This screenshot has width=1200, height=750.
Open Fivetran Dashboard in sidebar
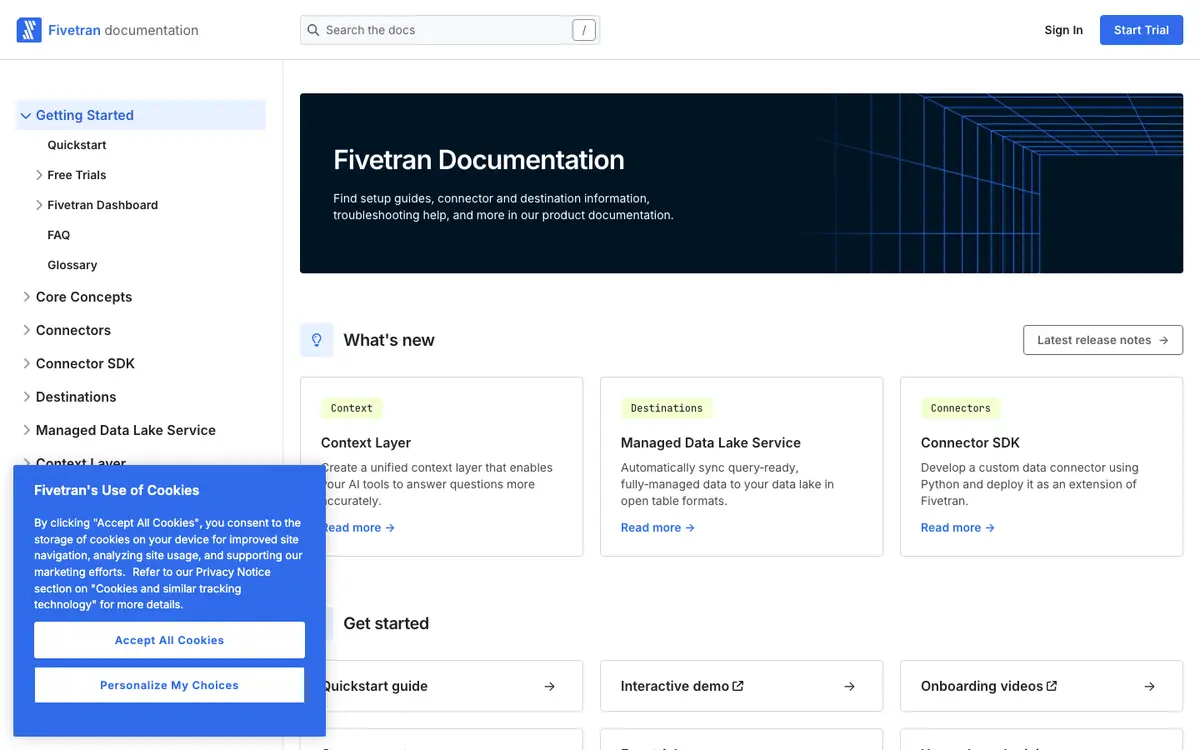[103, 205]
